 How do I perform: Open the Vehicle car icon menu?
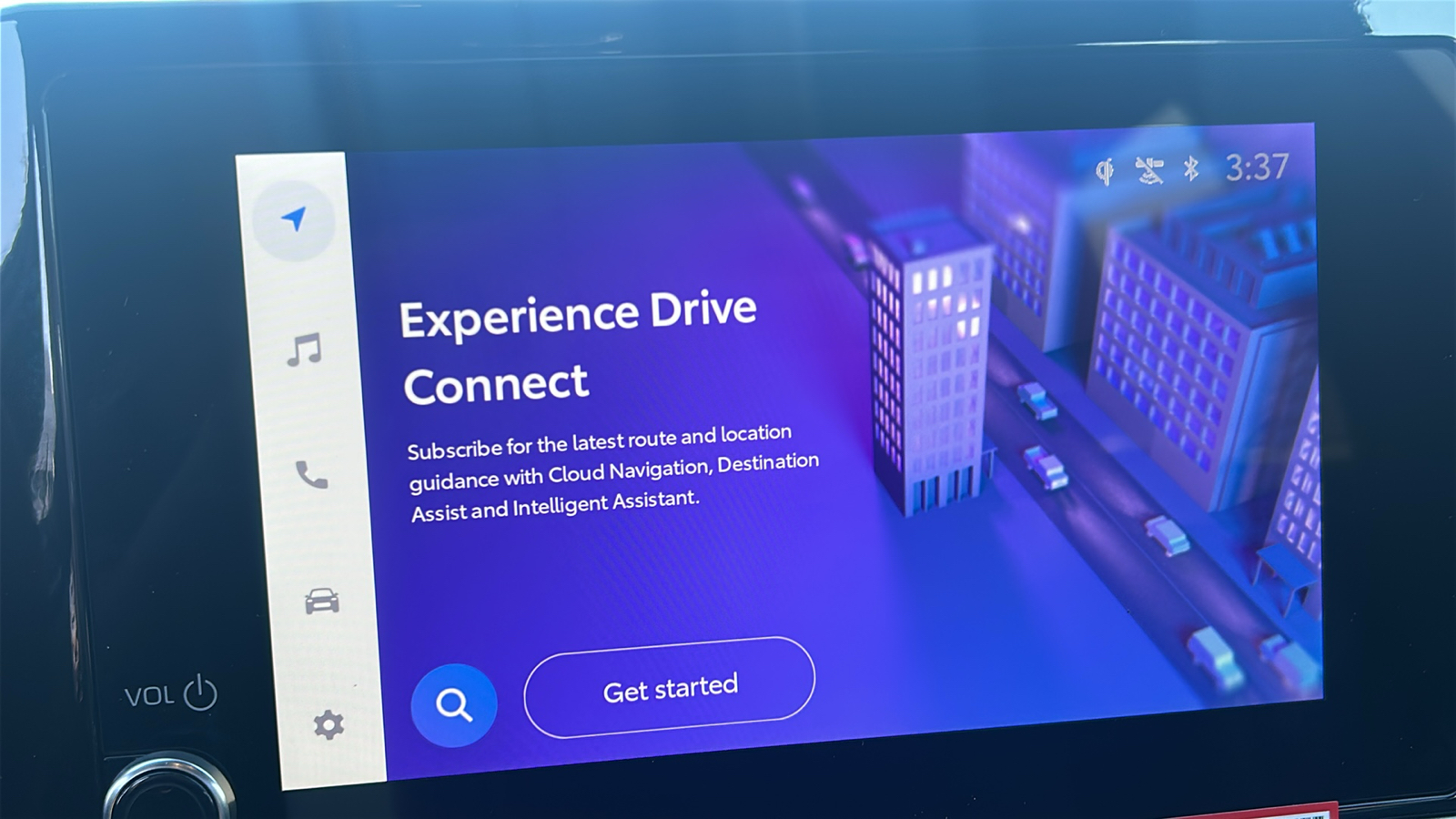[x=321, y=601]
